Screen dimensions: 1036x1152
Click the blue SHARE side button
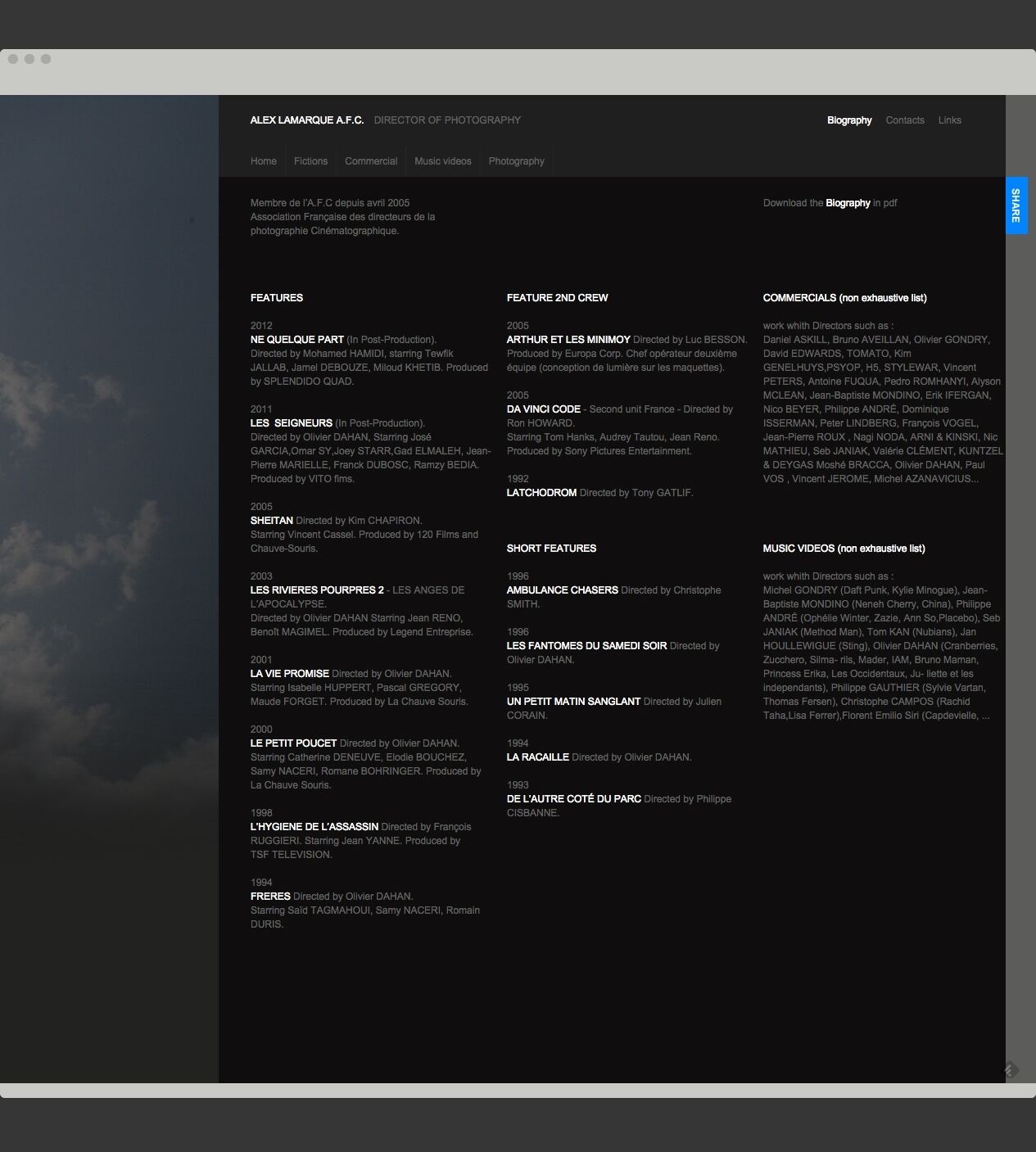click(1016, 206)
